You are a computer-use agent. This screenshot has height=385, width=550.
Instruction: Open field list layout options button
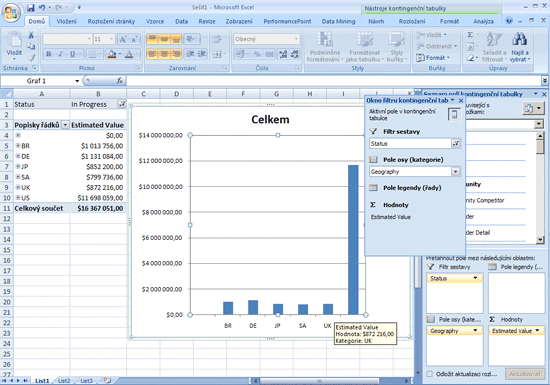(533, 109)
